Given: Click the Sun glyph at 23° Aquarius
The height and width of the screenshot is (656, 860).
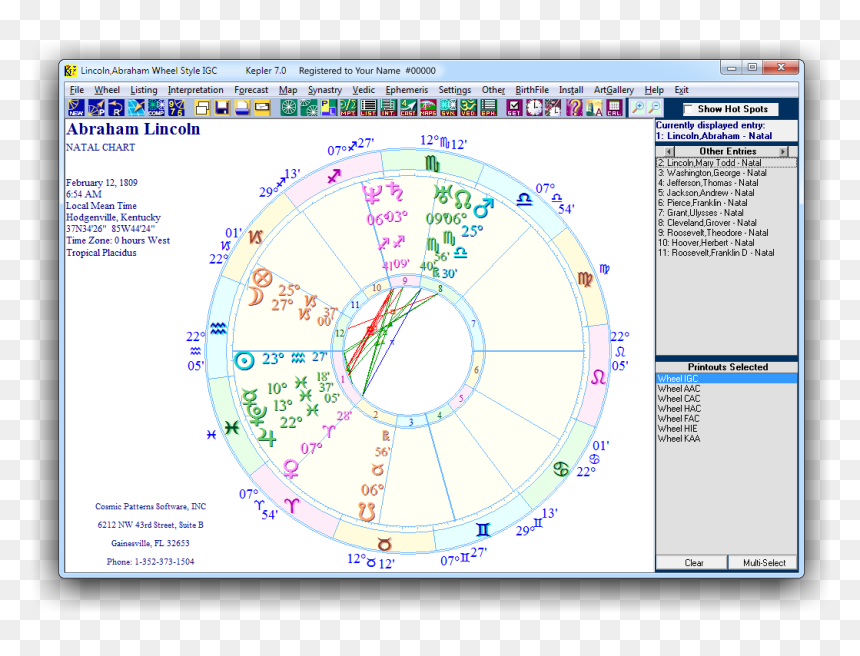Looking at the screenshot, I should tap(244, 360).
